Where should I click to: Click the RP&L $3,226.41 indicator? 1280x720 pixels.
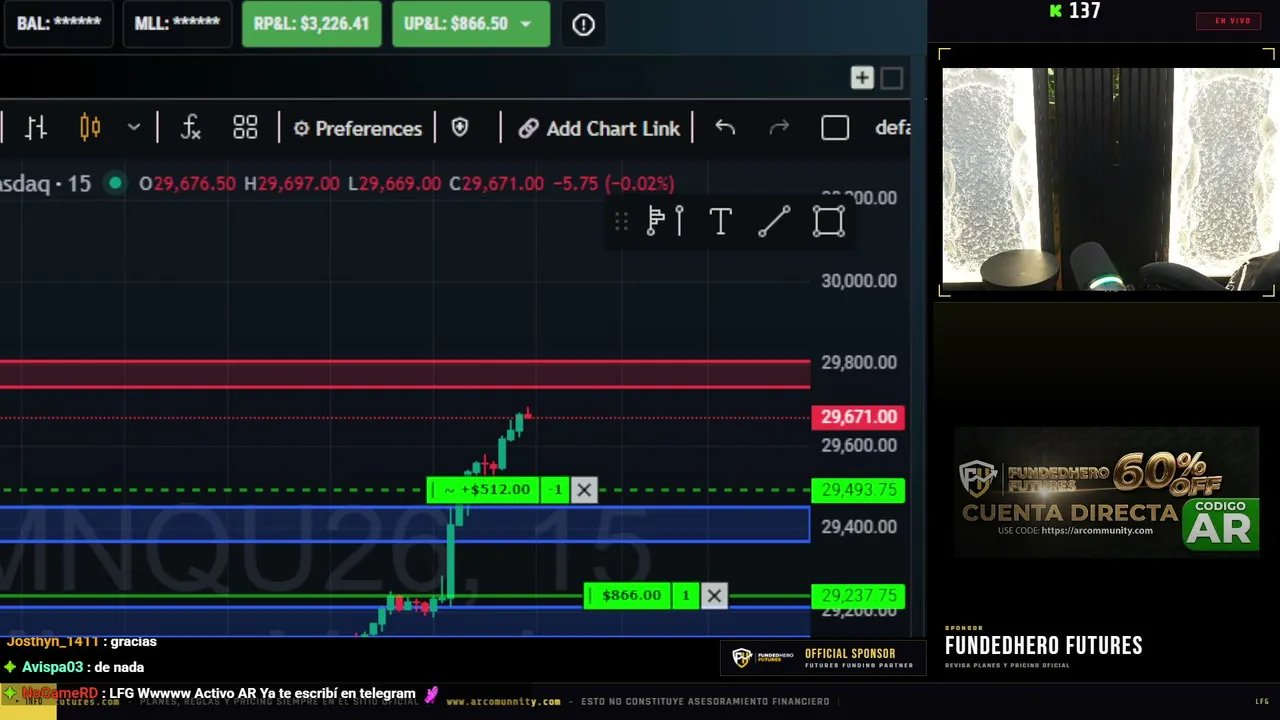tap(311, 24)
